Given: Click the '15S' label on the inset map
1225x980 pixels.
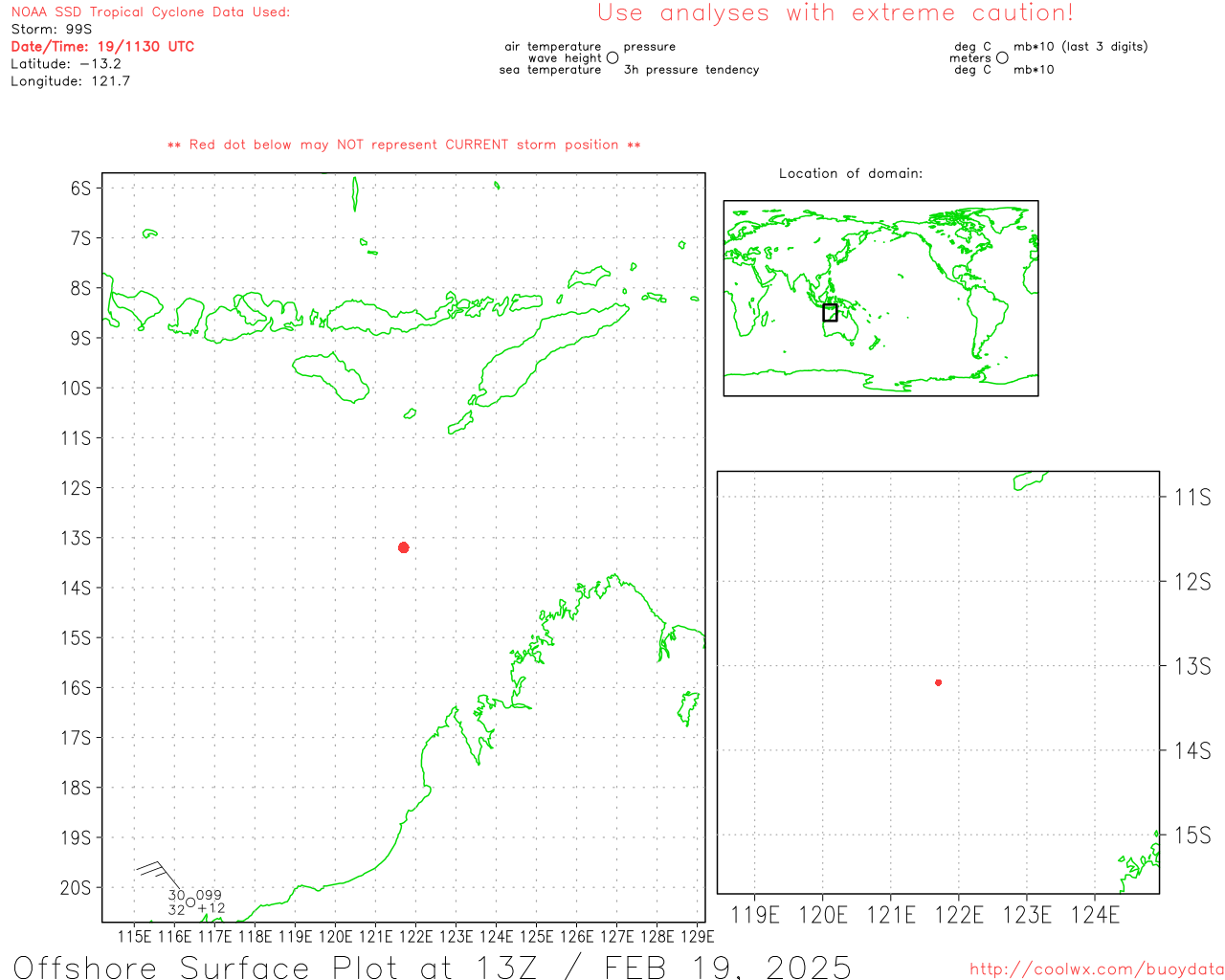Looking at the screenshot, I should (1192, 835).
